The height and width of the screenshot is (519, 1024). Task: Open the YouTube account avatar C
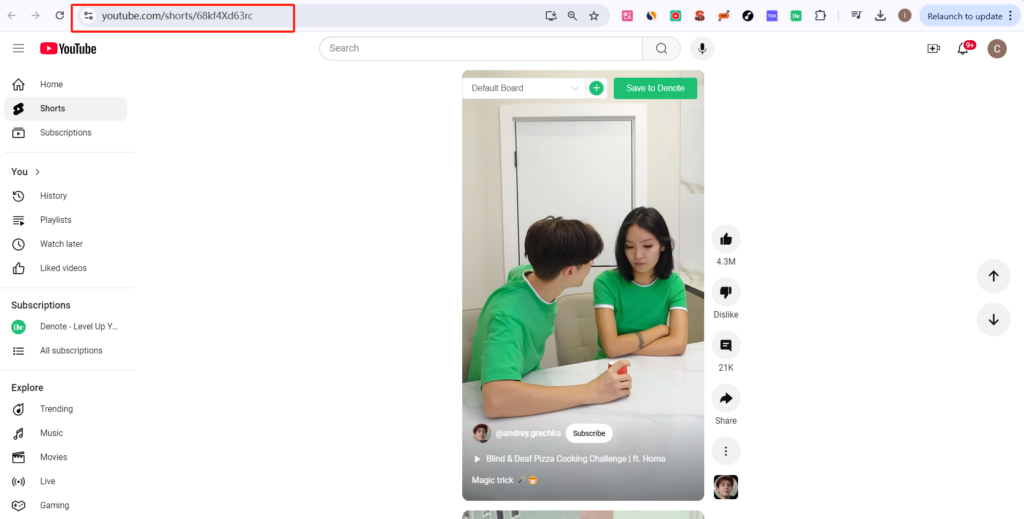tap(997, 48)
